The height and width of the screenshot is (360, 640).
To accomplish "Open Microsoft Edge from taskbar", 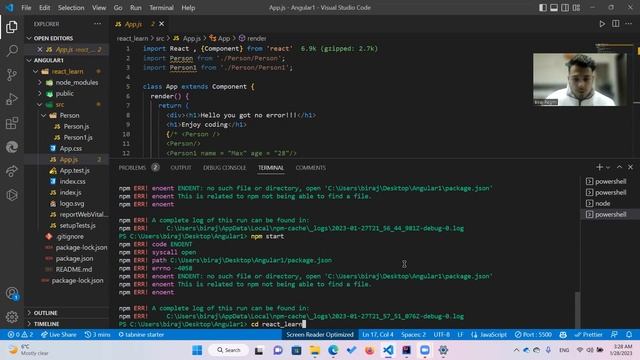I will (333, 350).
